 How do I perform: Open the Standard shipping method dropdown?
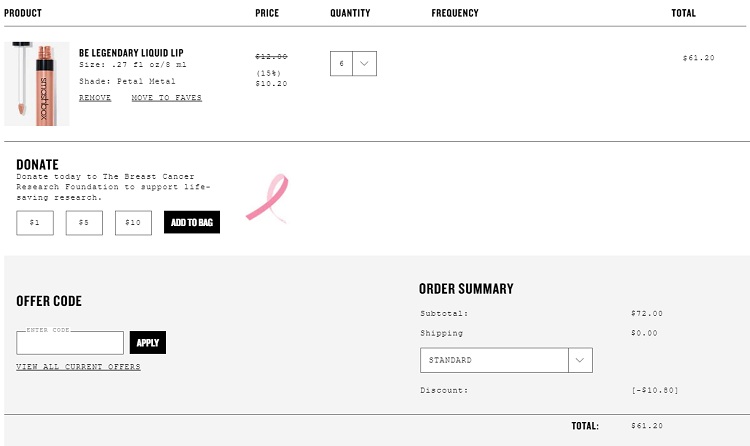506,360
